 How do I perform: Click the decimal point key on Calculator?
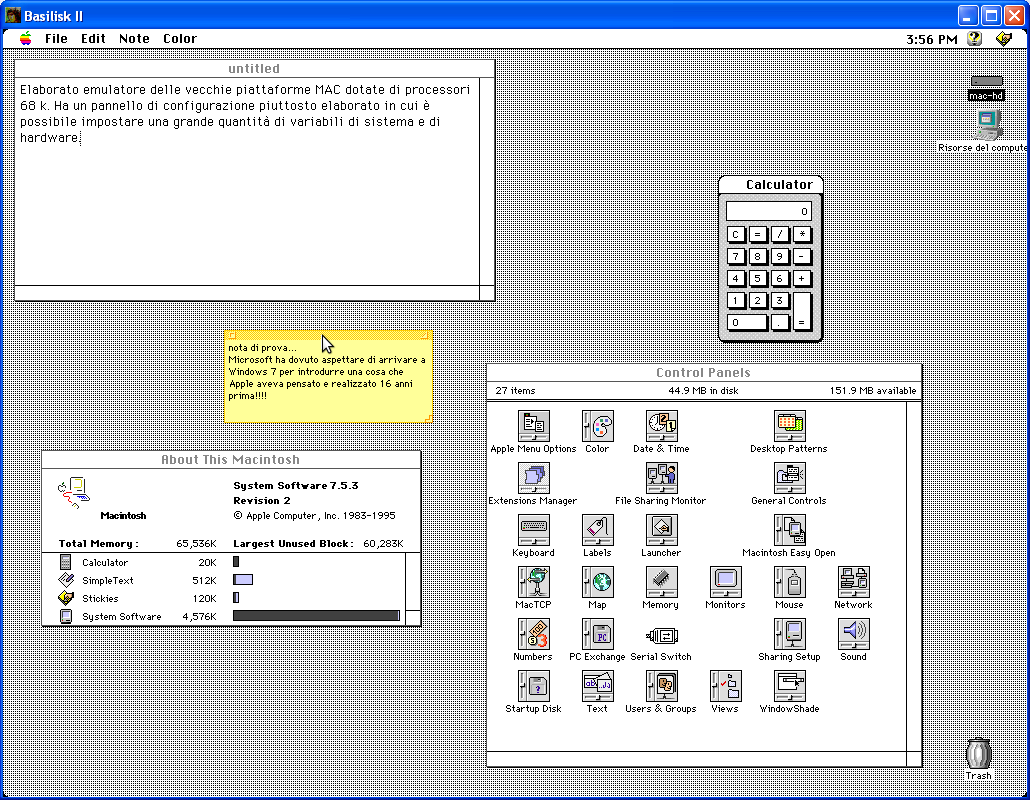point(779,322)
